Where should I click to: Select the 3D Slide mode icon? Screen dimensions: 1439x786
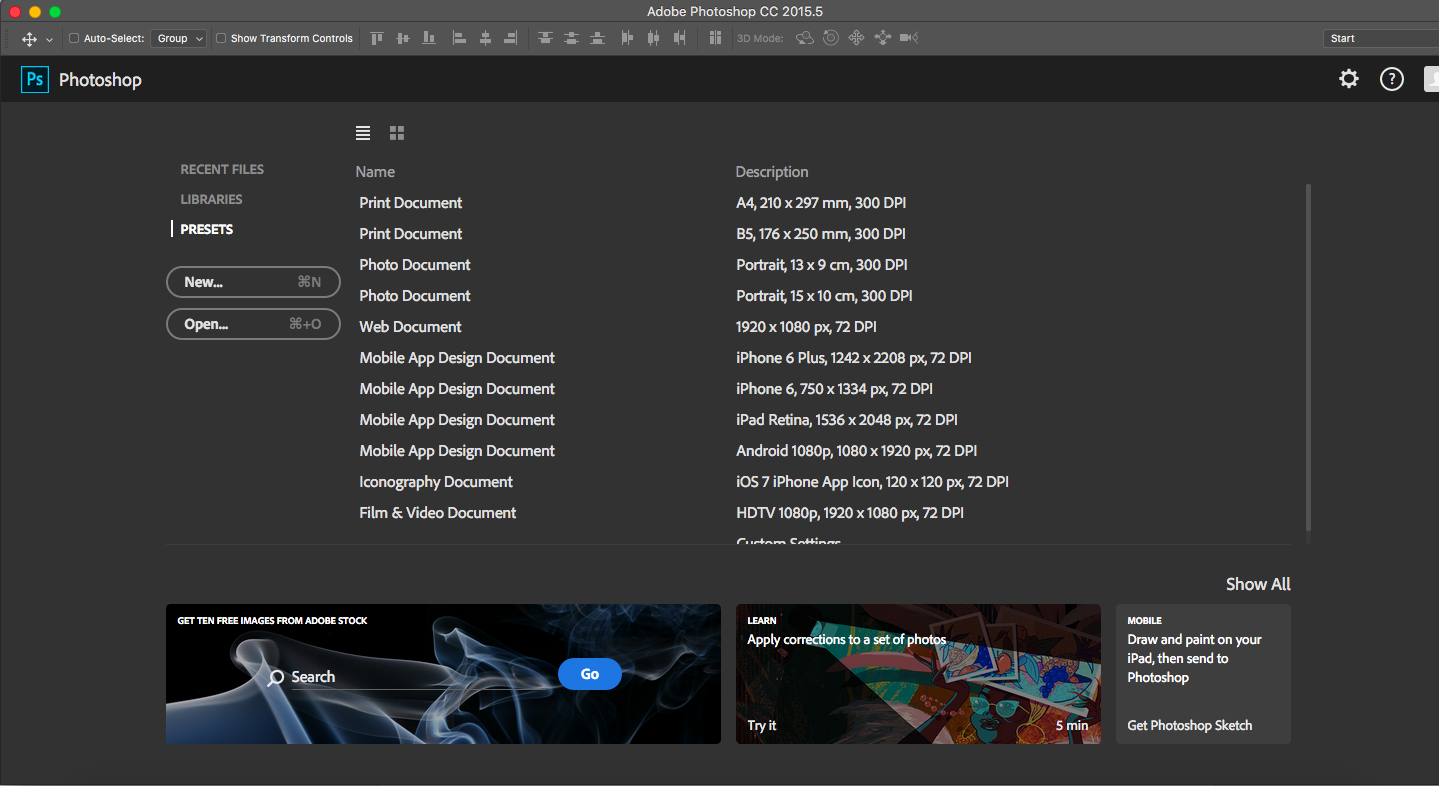pos(882,38)
